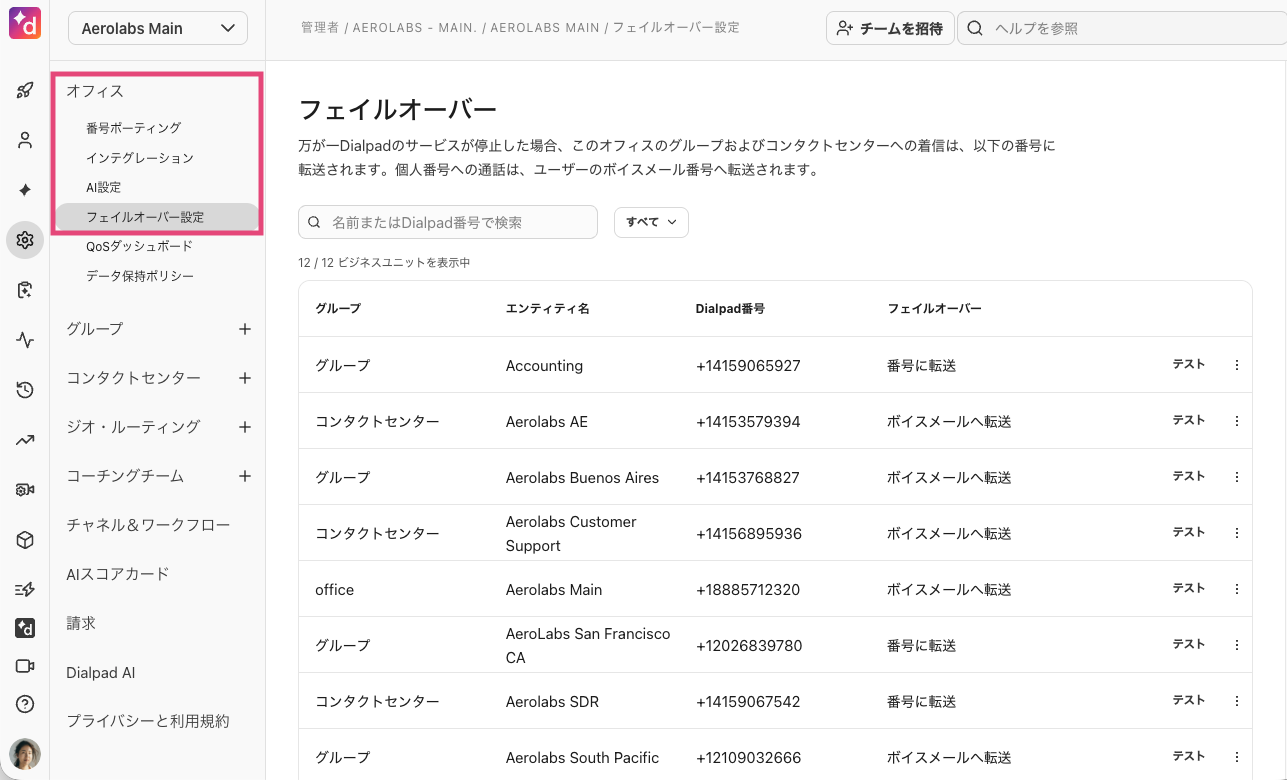1287x780 pixels.
Task: Click phone number +14153579394
Action: (x=748, y=421)
